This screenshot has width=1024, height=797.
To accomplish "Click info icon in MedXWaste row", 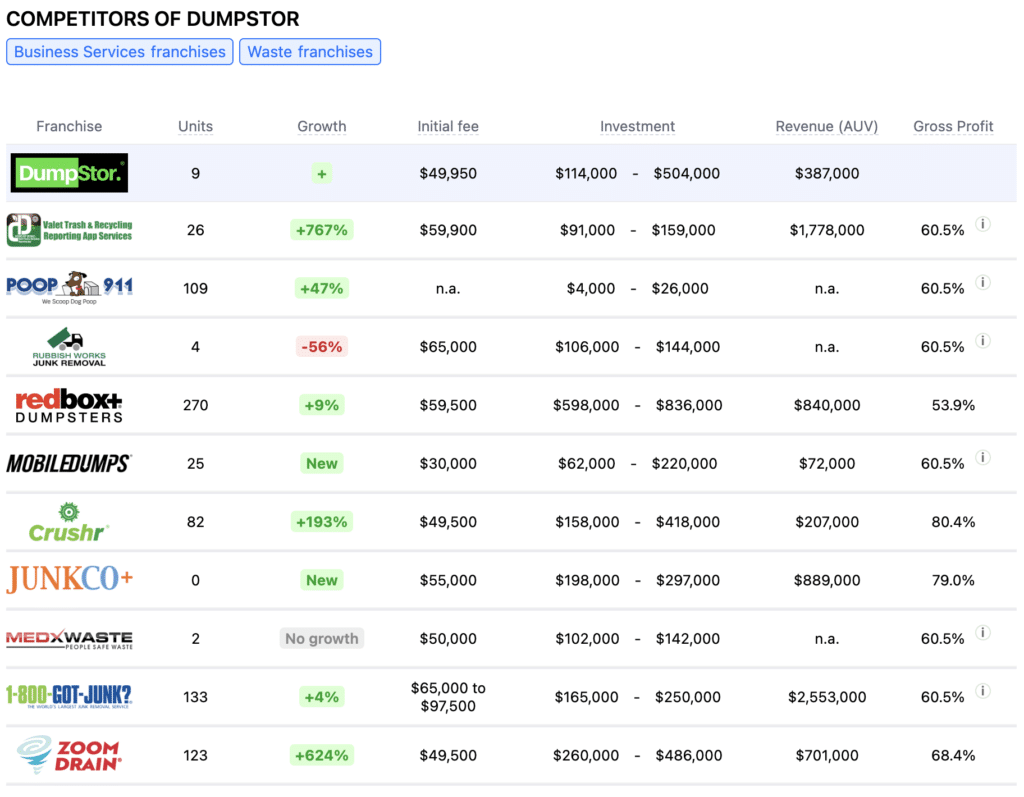I will coord(983,632).
